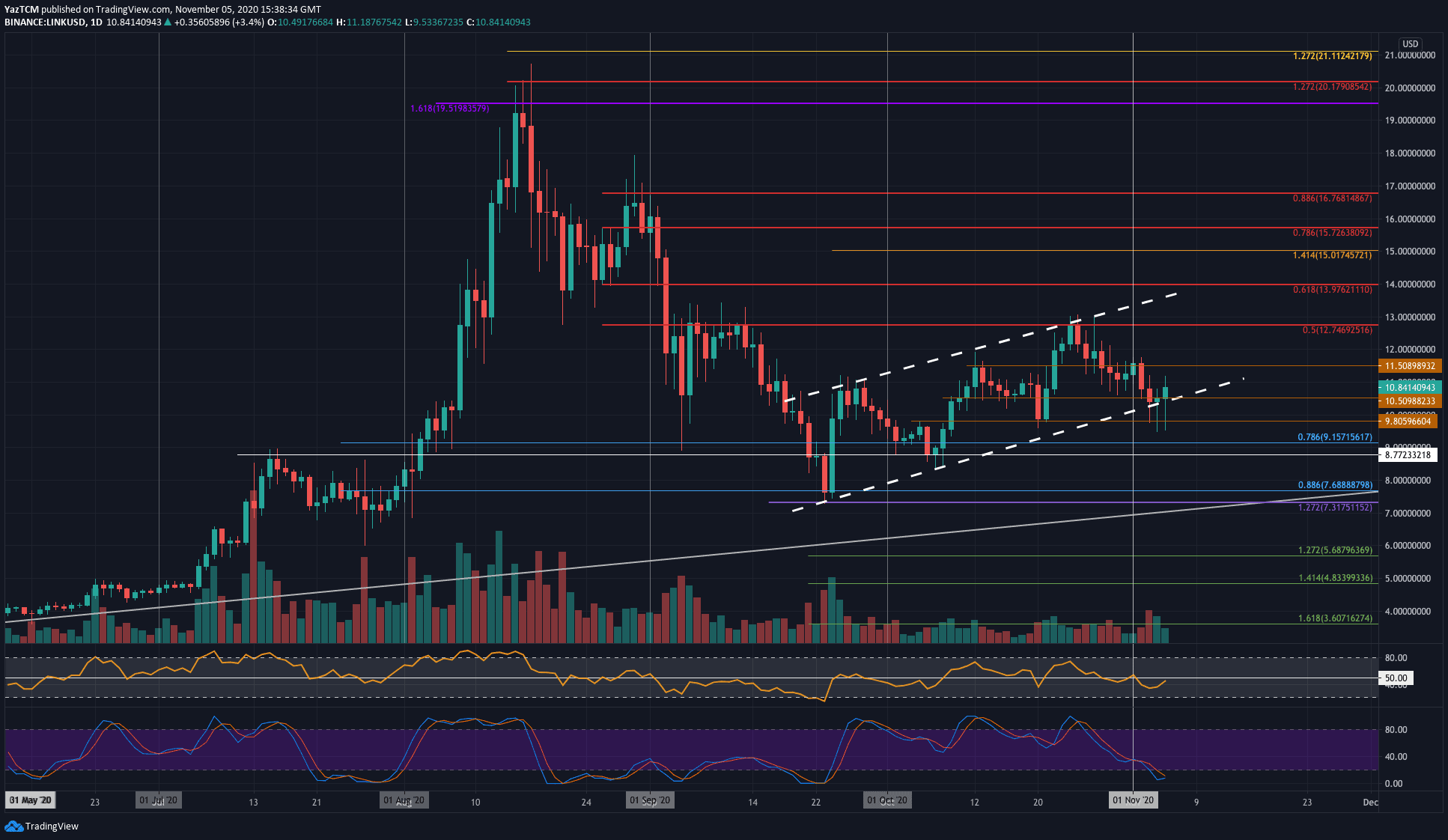Click the 10.50988233 orange price label

1410,401
